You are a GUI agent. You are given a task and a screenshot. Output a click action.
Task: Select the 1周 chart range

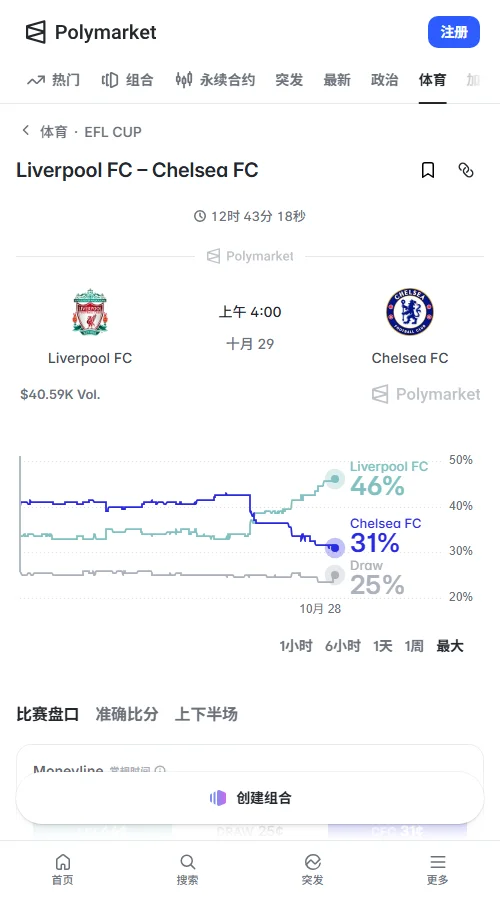tap(414, 646)
